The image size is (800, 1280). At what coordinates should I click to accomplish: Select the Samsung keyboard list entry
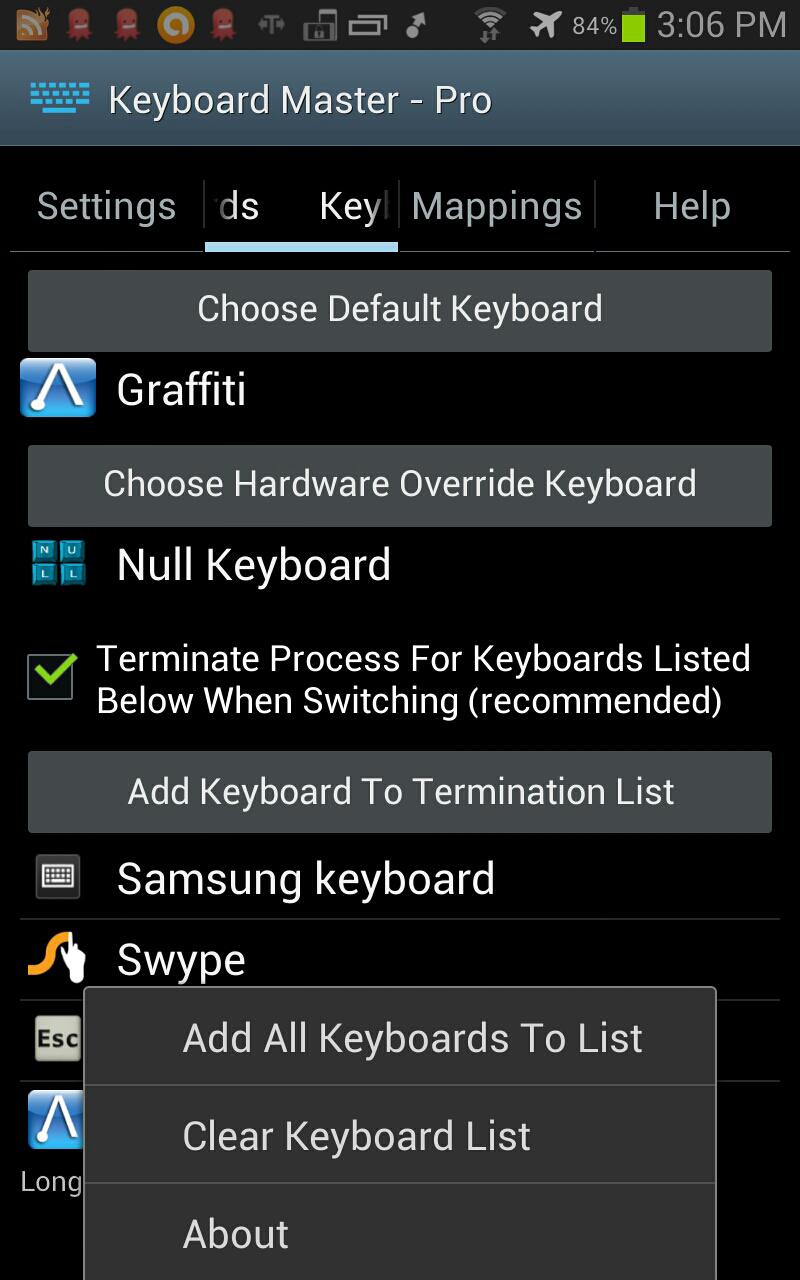(x=400, y=879)
